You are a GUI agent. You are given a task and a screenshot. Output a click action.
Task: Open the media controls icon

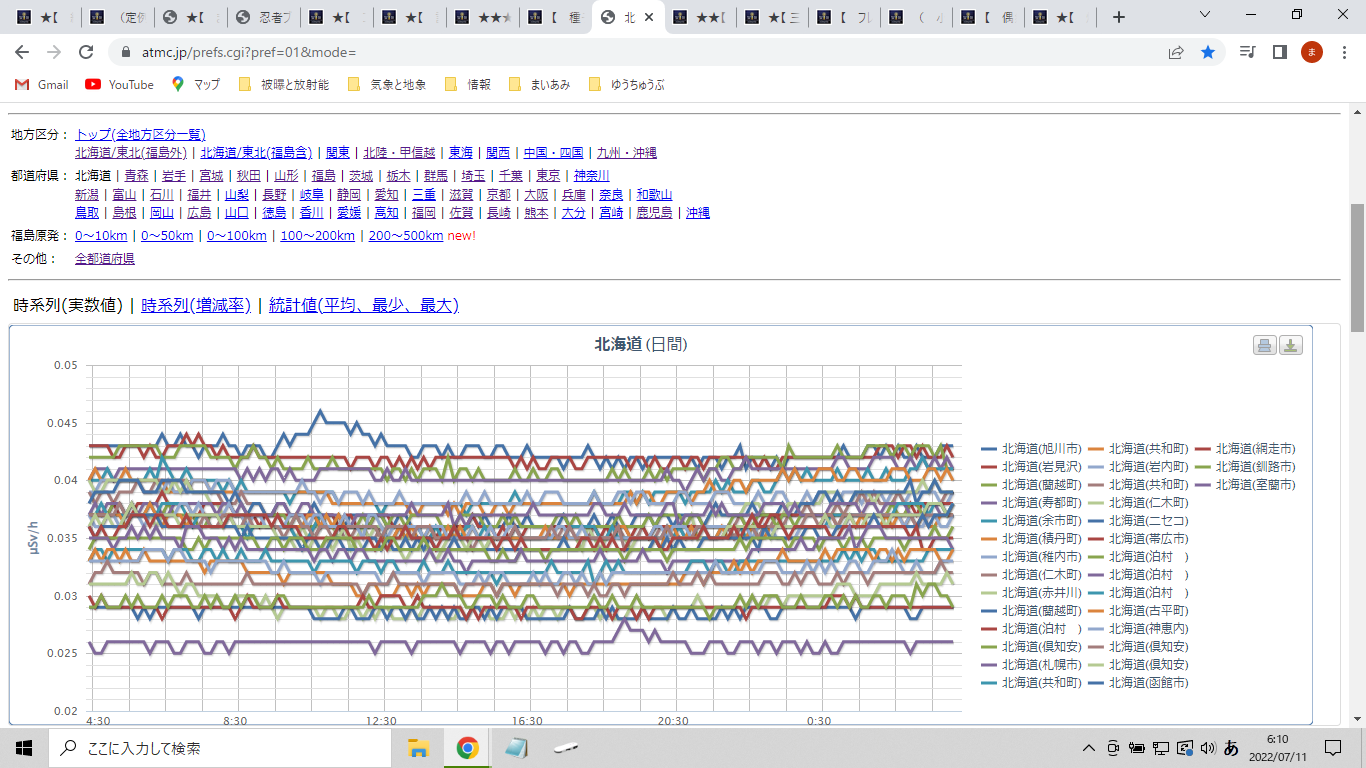[1247, 52]
